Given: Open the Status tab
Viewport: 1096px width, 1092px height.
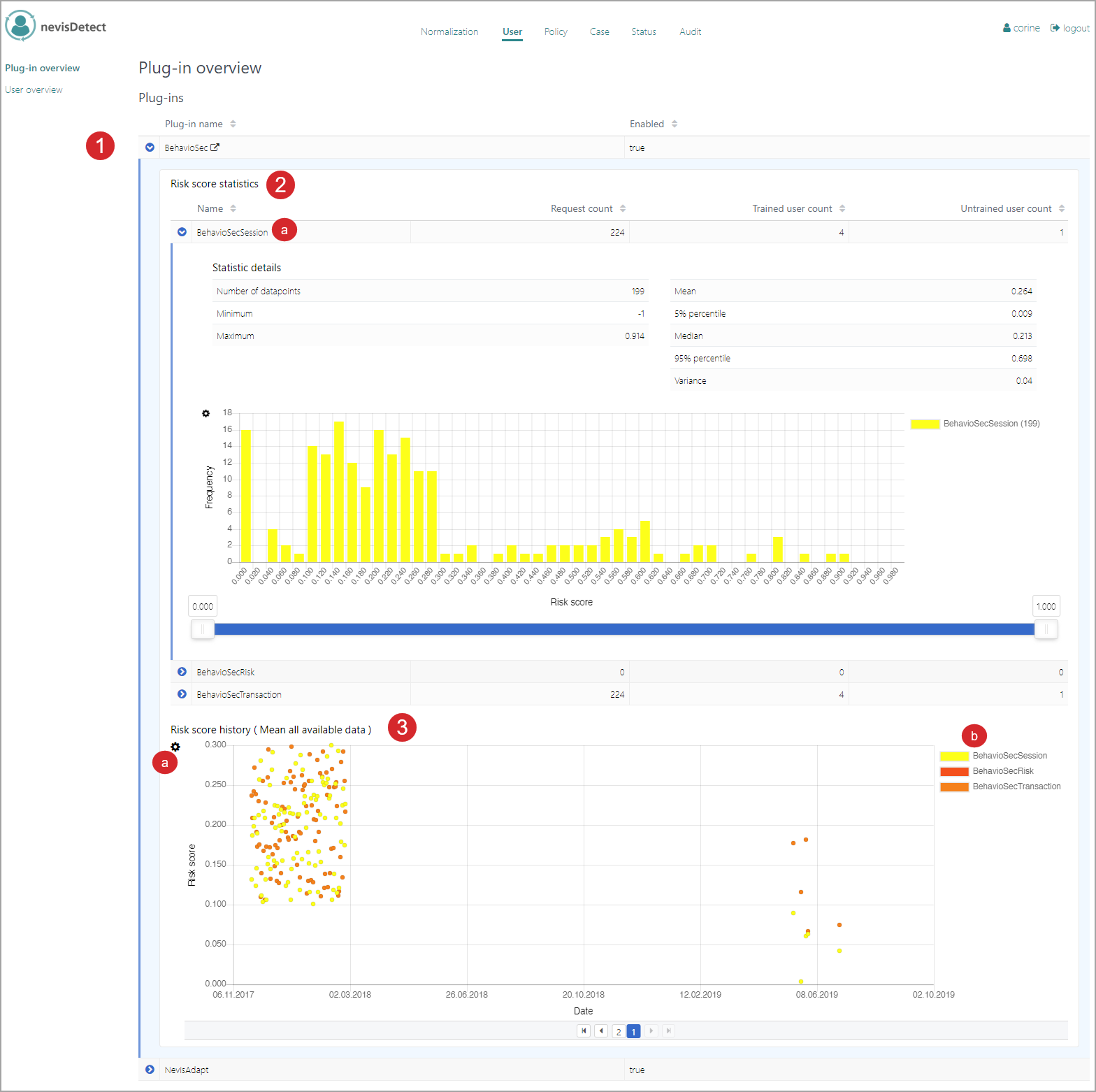Looking at the screenshot, I should click(644, 31).
